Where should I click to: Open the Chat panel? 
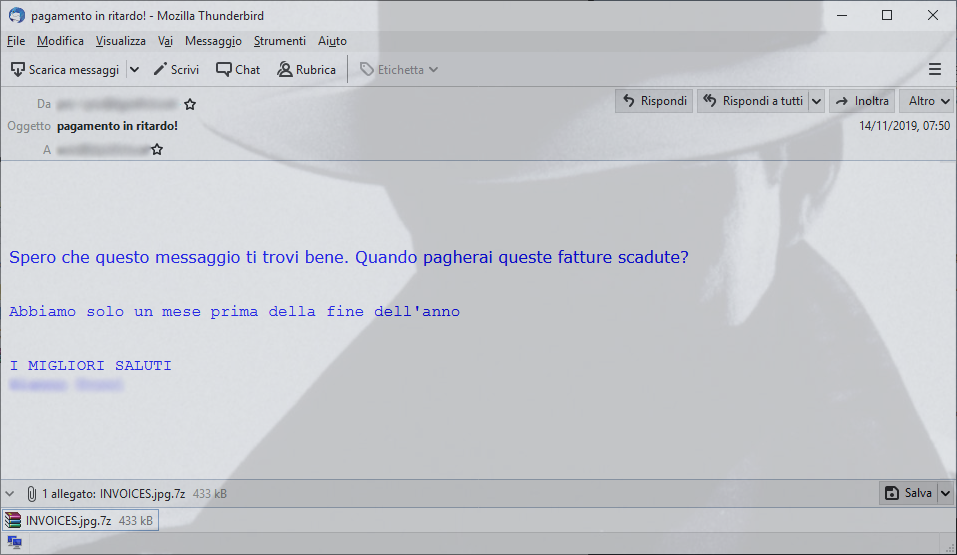[238, 70]
